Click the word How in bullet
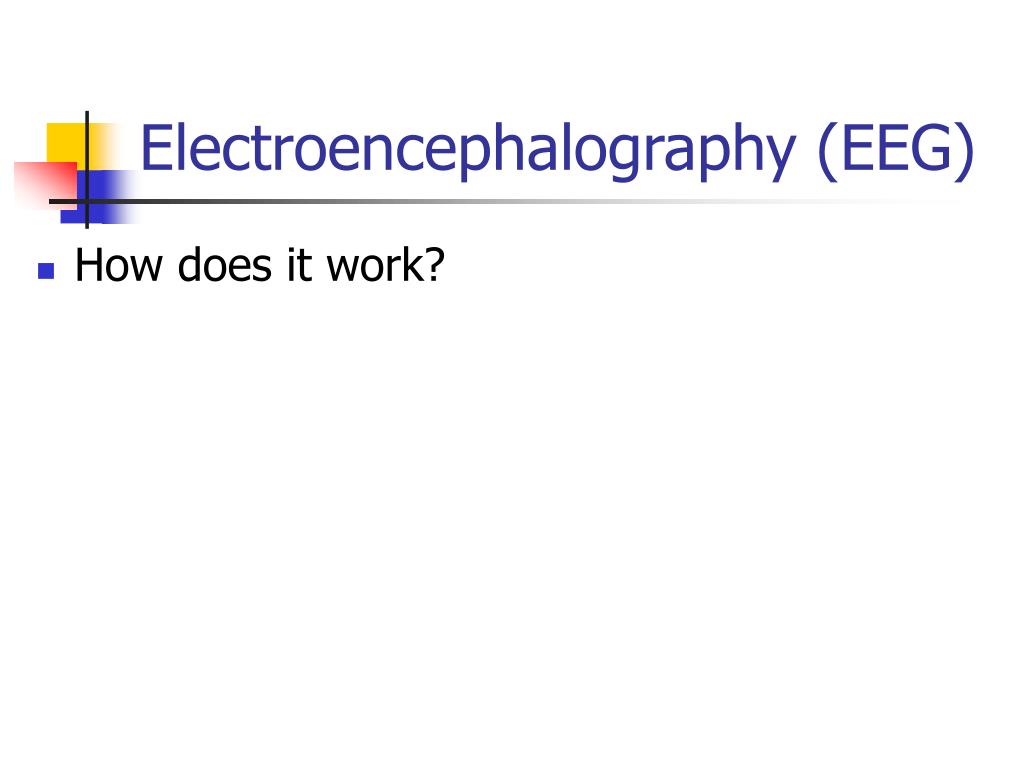Image resolution: width=1024 pixels, height=768 pixels. (119, 265)
